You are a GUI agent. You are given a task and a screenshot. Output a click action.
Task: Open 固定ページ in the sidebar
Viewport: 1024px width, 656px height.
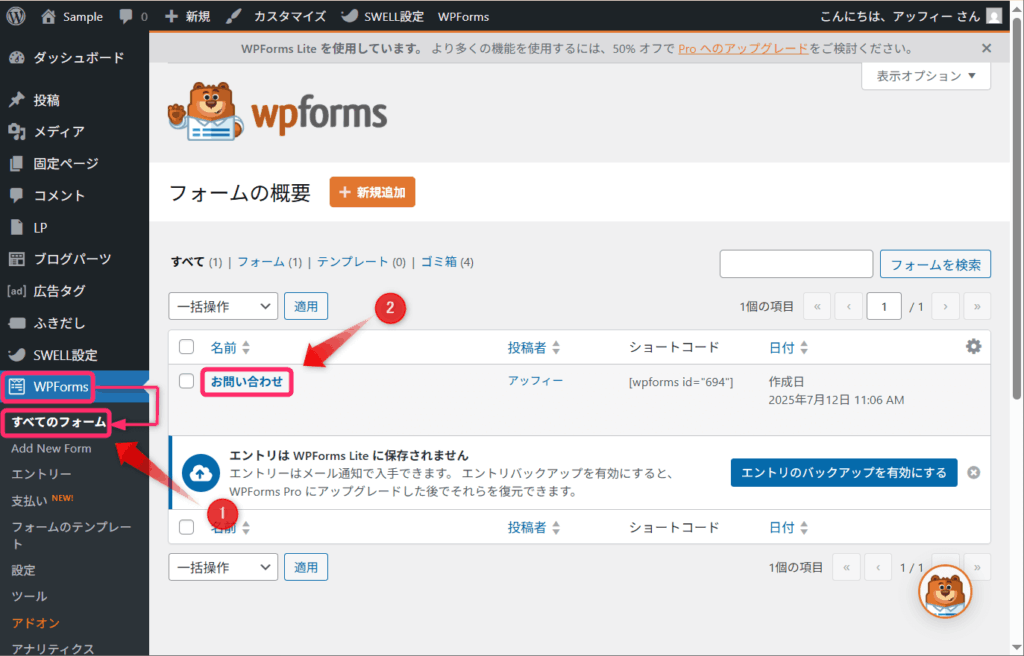click(74, 163)
